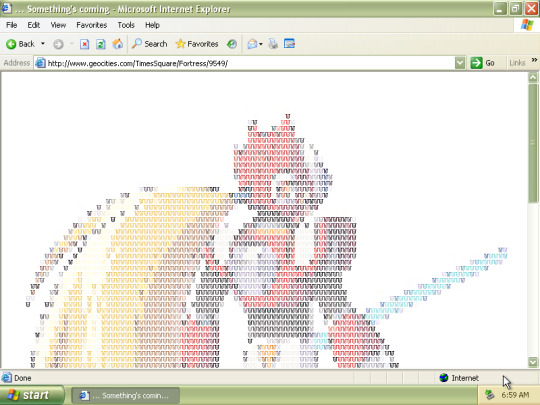Open the Back history dropdown arrow
This screenshot has height=405, width=540.
(43, 44)
